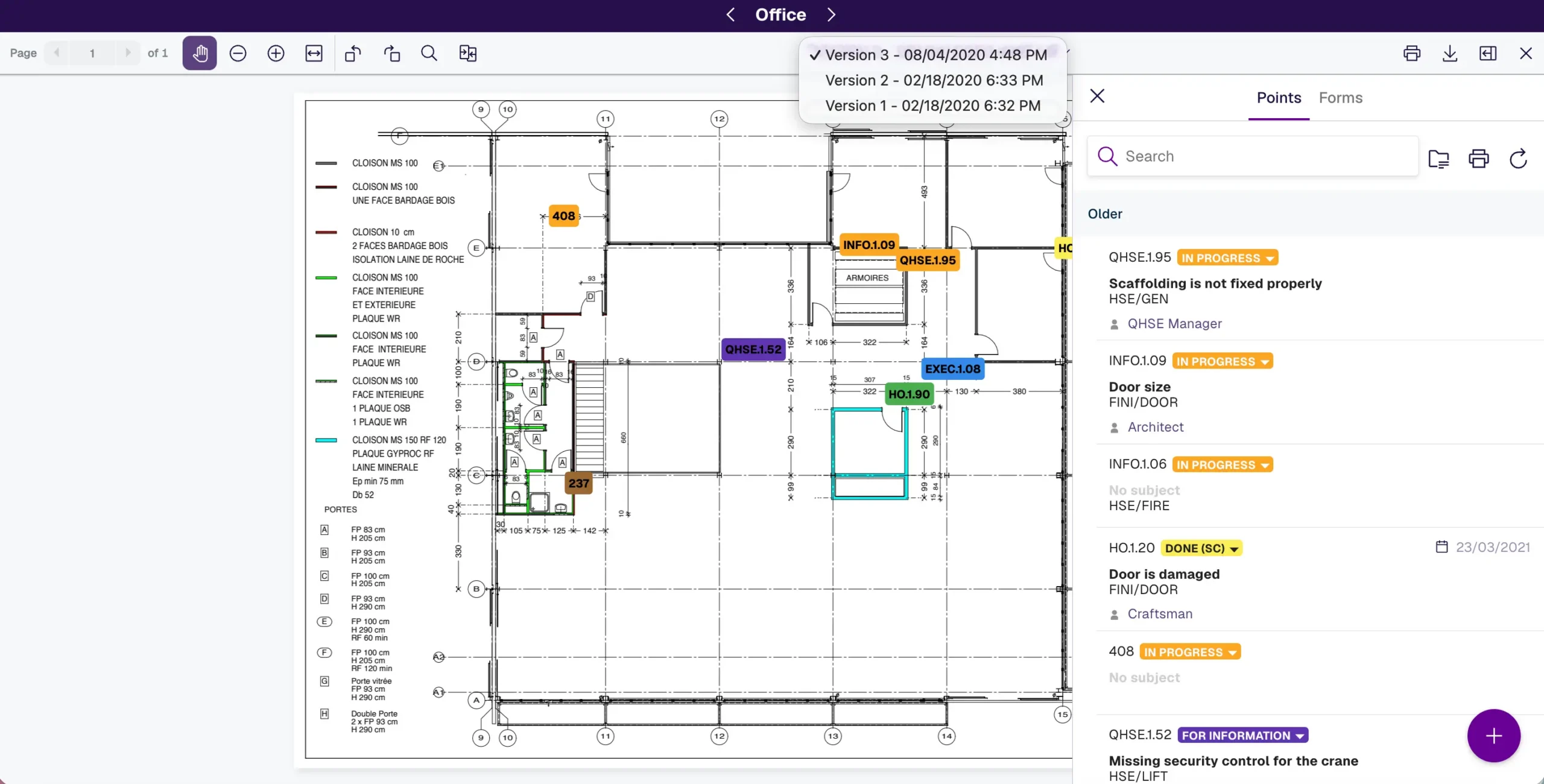1544x784 pixels.
Task: Add a new point with plus button
Action: coord(1493,735)
